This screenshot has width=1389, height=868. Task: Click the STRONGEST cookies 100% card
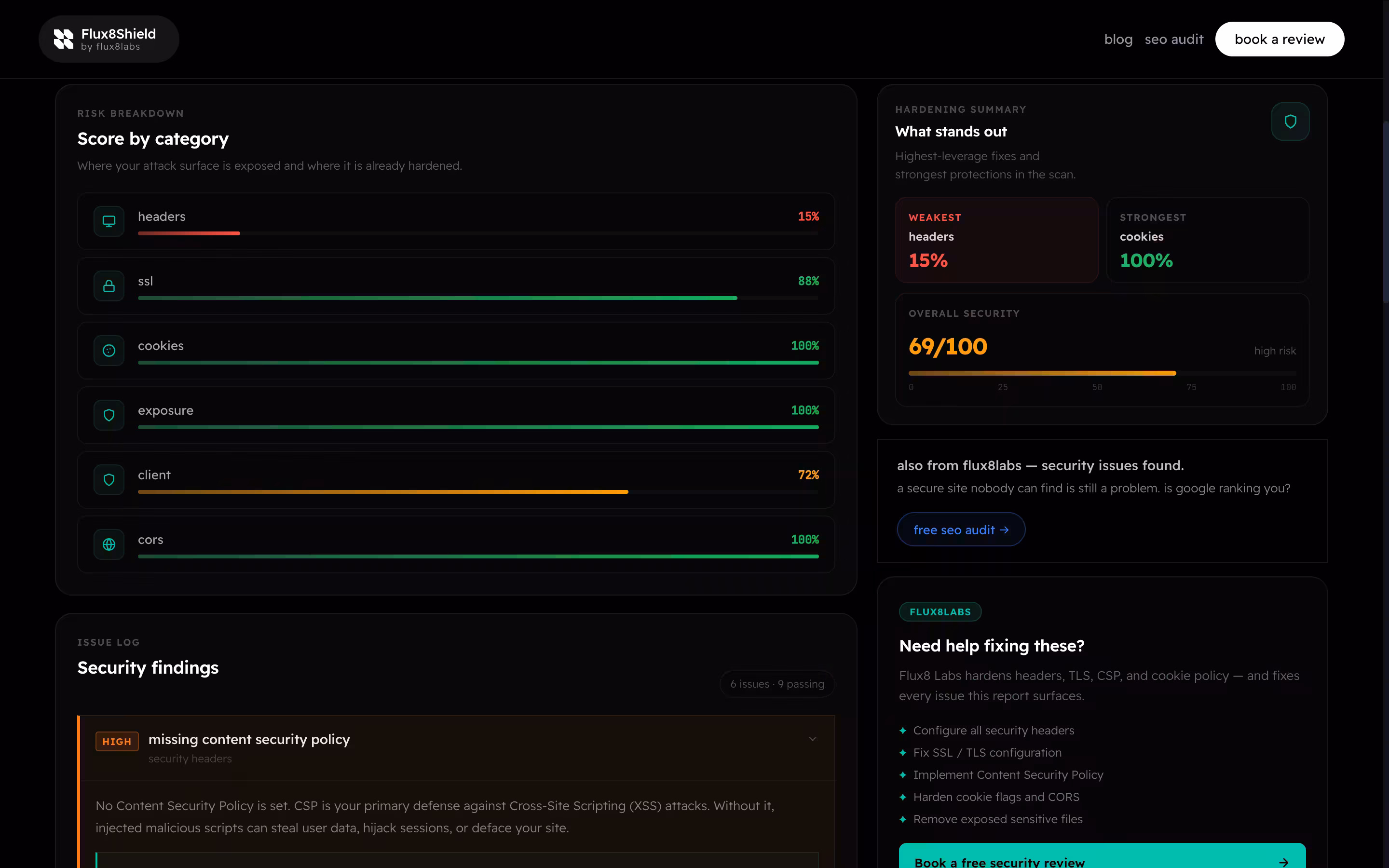coord(1208,240)
